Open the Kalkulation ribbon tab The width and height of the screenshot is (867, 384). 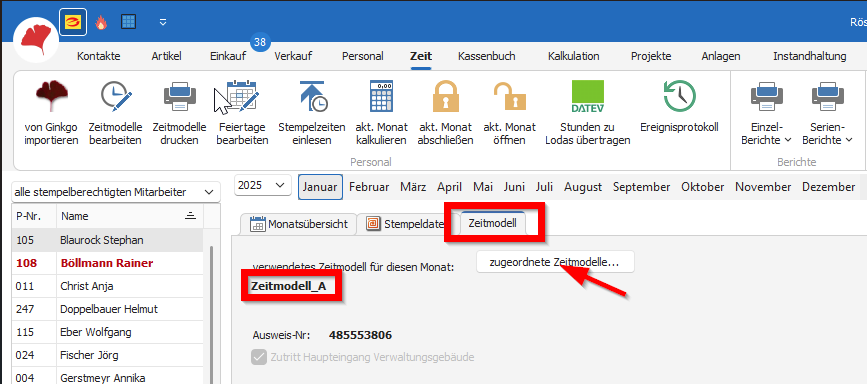point(573,56)
